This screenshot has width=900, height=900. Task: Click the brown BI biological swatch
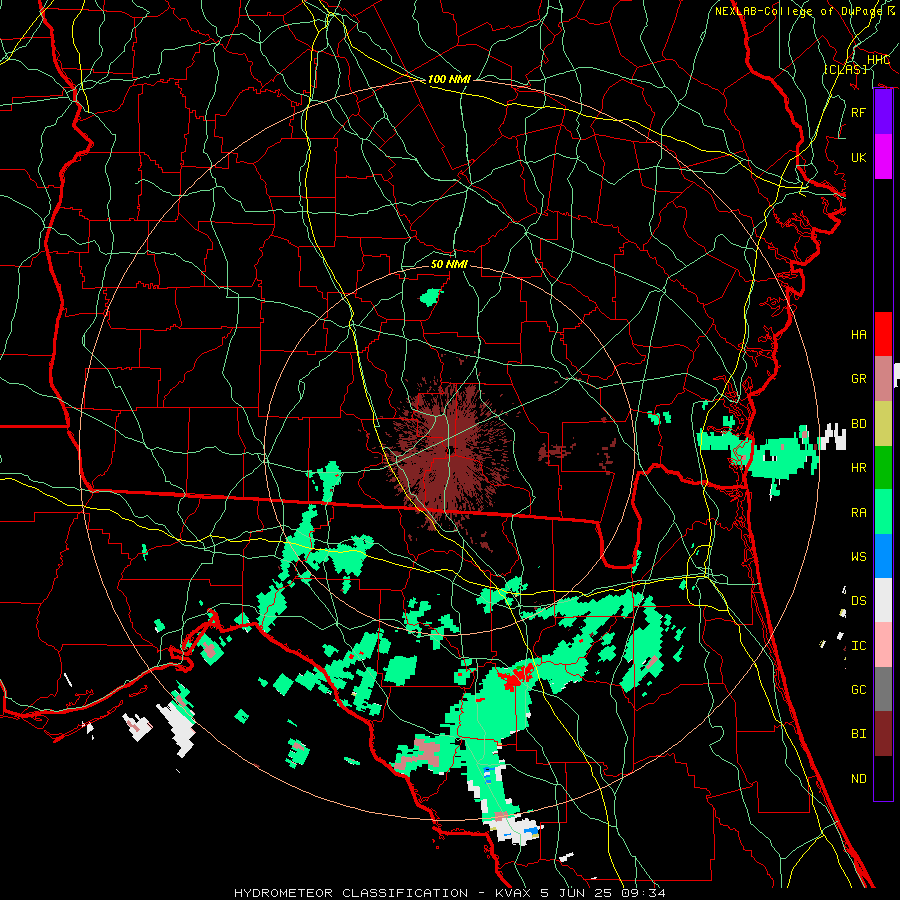883,734
